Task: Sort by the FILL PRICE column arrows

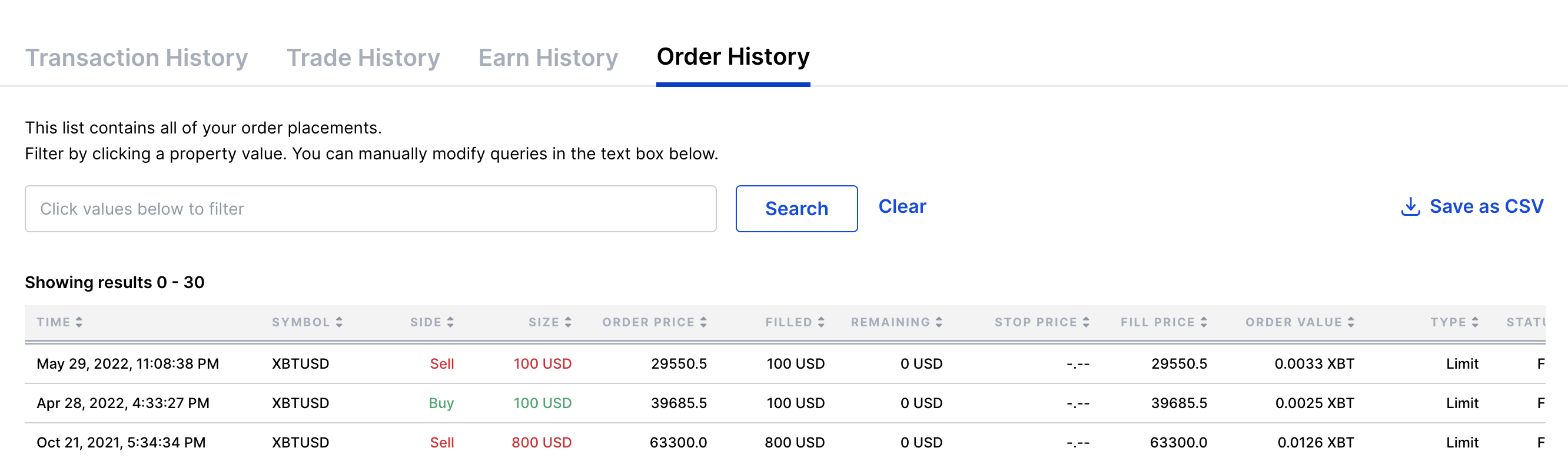Action: tap(1204, 322)
